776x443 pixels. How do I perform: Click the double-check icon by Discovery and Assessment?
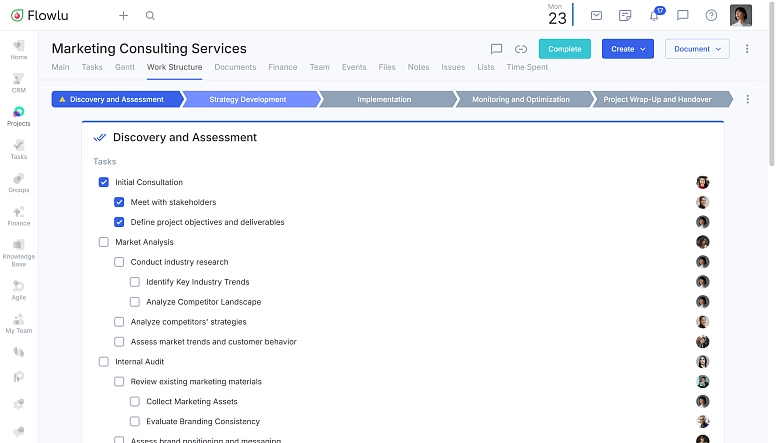pos(100,137)
